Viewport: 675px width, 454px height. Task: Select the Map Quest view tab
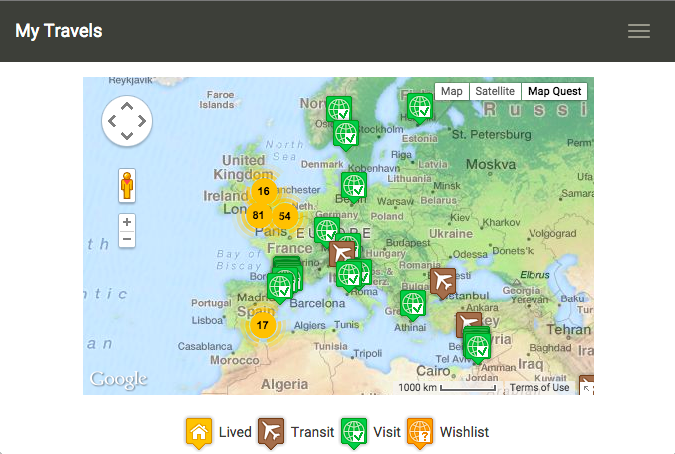[554, 91]
